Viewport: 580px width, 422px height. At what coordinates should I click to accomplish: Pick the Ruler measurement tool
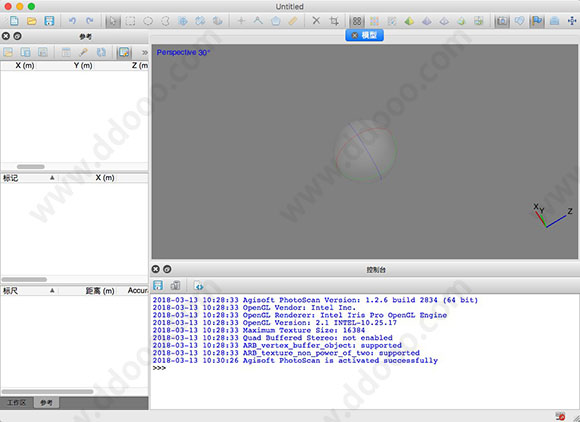293,21
